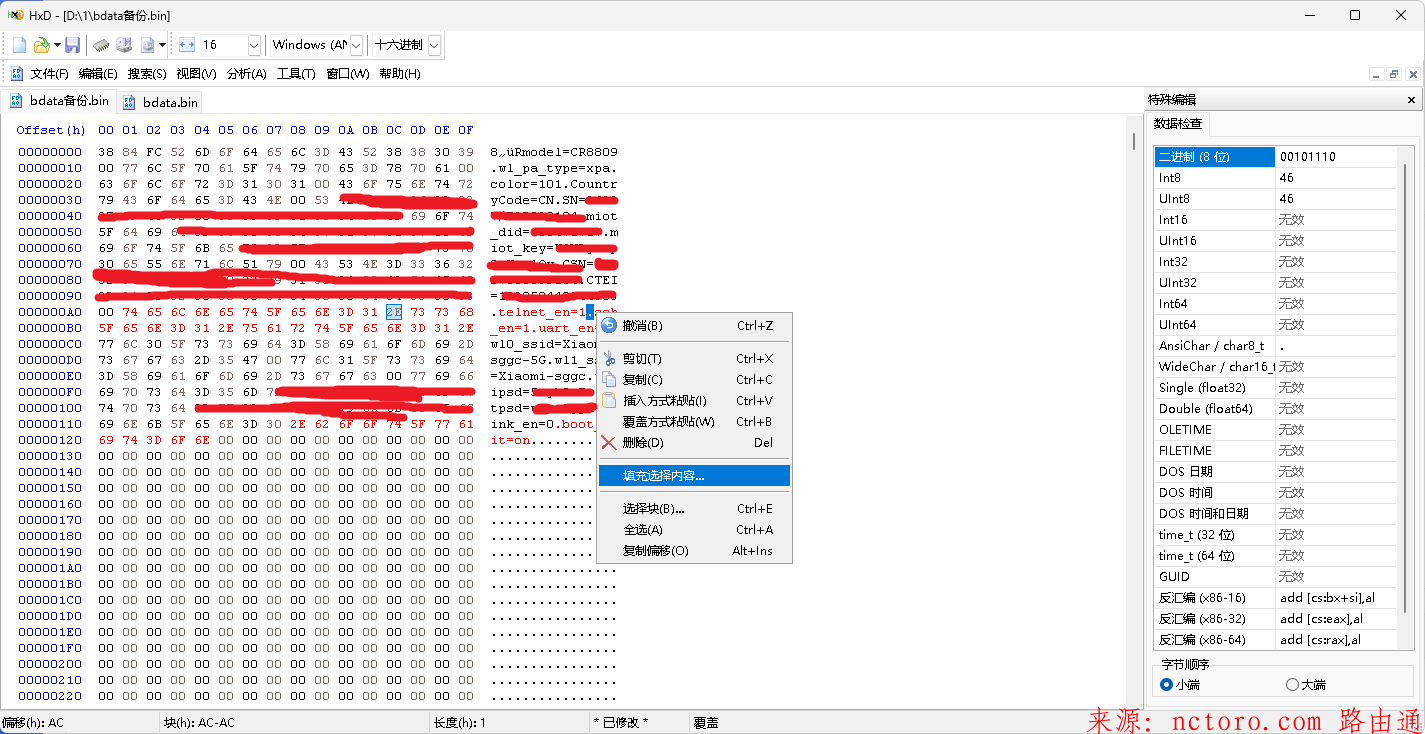The width and height of the screenshot is (1425, 734).
Task: Open the 分析(A) menu
Action: pos(246,74)
